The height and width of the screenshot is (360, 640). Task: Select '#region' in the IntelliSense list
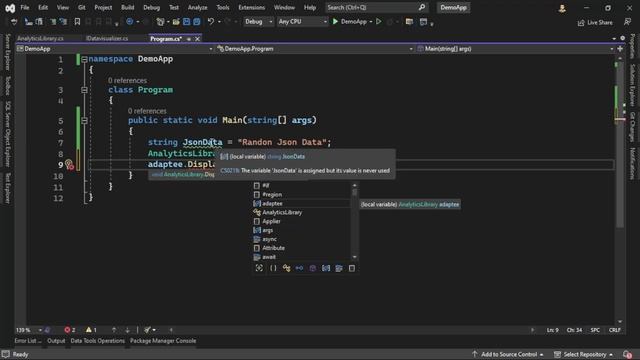point(302,195)
